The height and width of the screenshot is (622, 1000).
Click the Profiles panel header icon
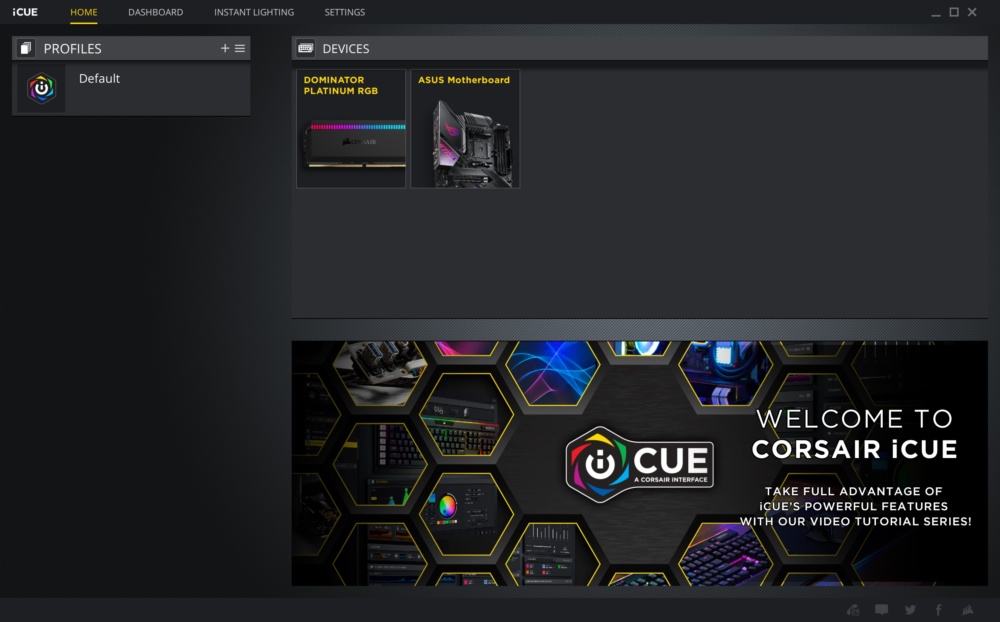(x=26, y=48)
